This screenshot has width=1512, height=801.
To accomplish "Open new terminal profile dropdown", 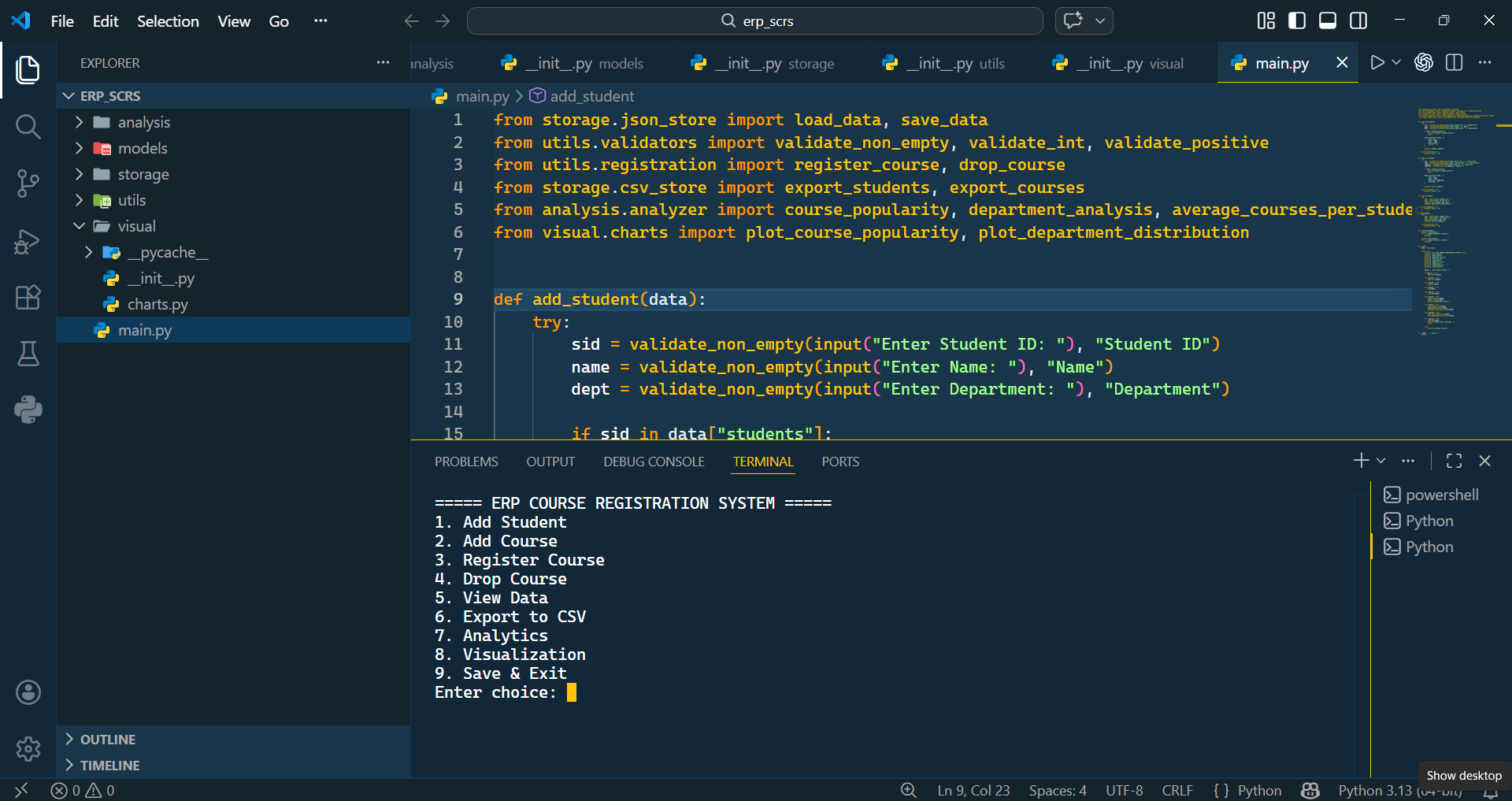I will pyautogui.click(x=1380, y=461).
